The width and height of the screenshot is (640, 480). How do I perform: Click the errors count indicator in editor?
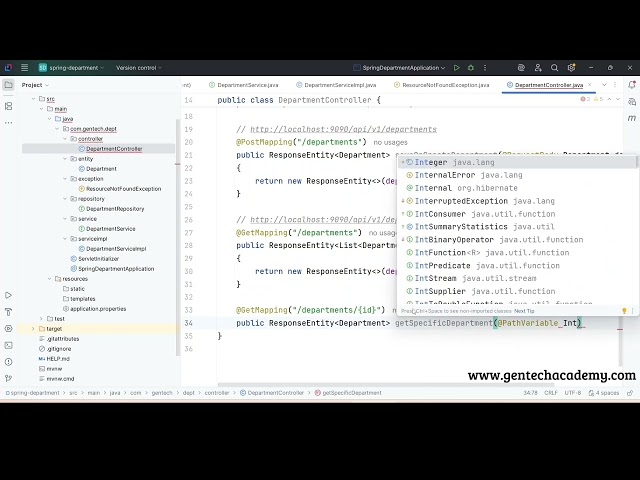tap(586, 99)
